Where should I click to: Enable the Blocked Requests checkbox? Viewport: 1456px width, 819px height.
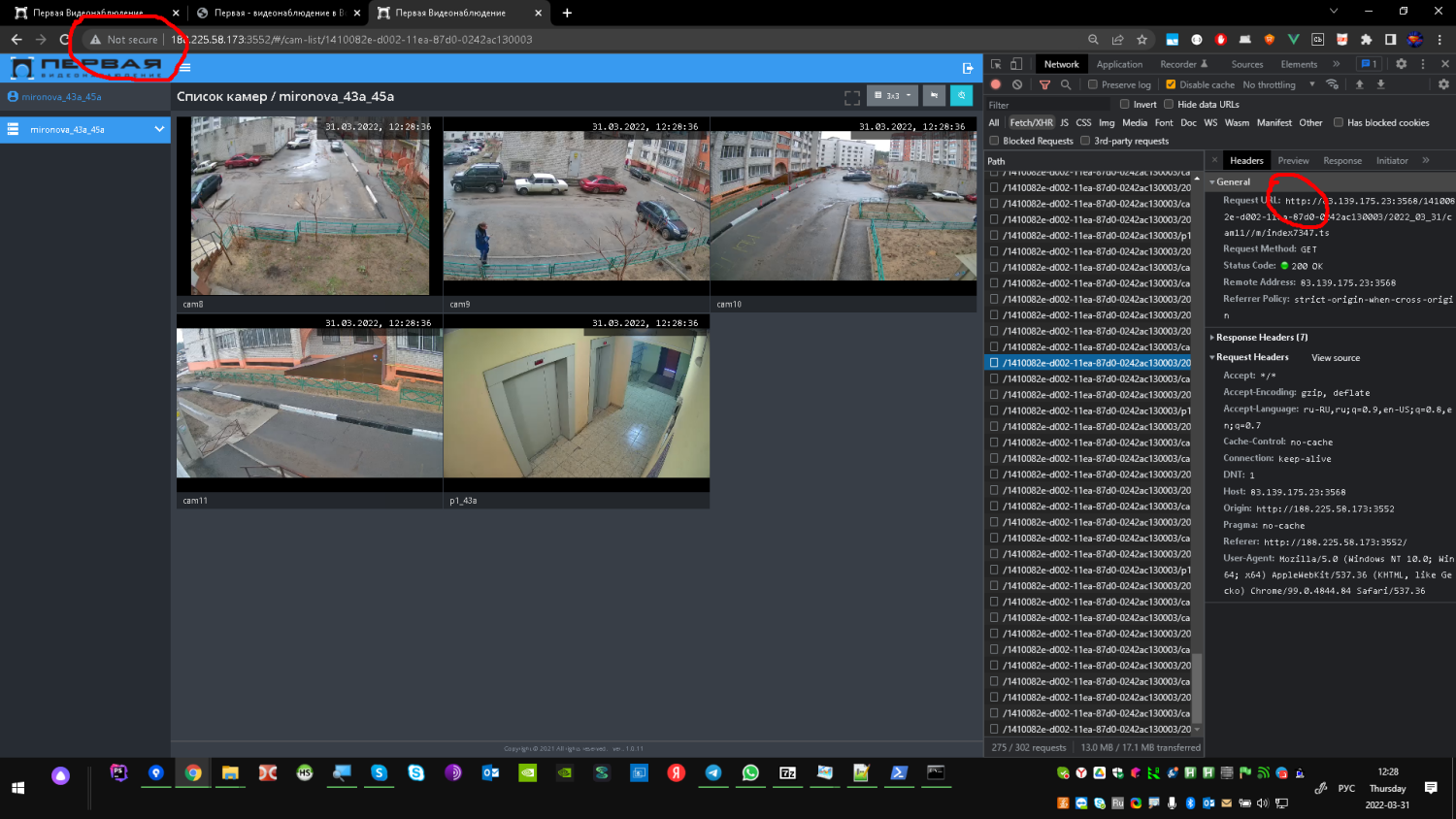[994, 141]
